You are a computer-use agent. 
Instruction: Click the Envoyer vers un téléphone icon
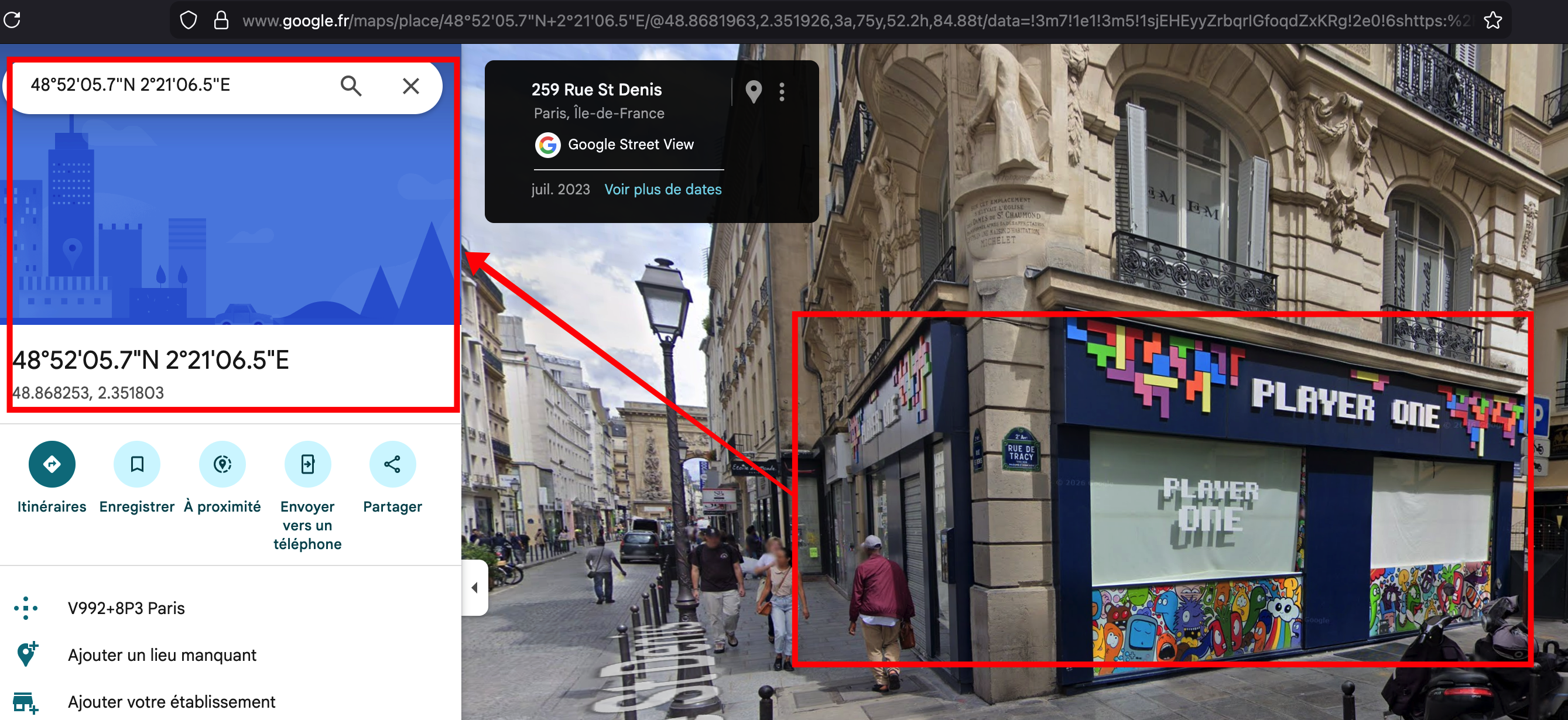coord(307,464)
